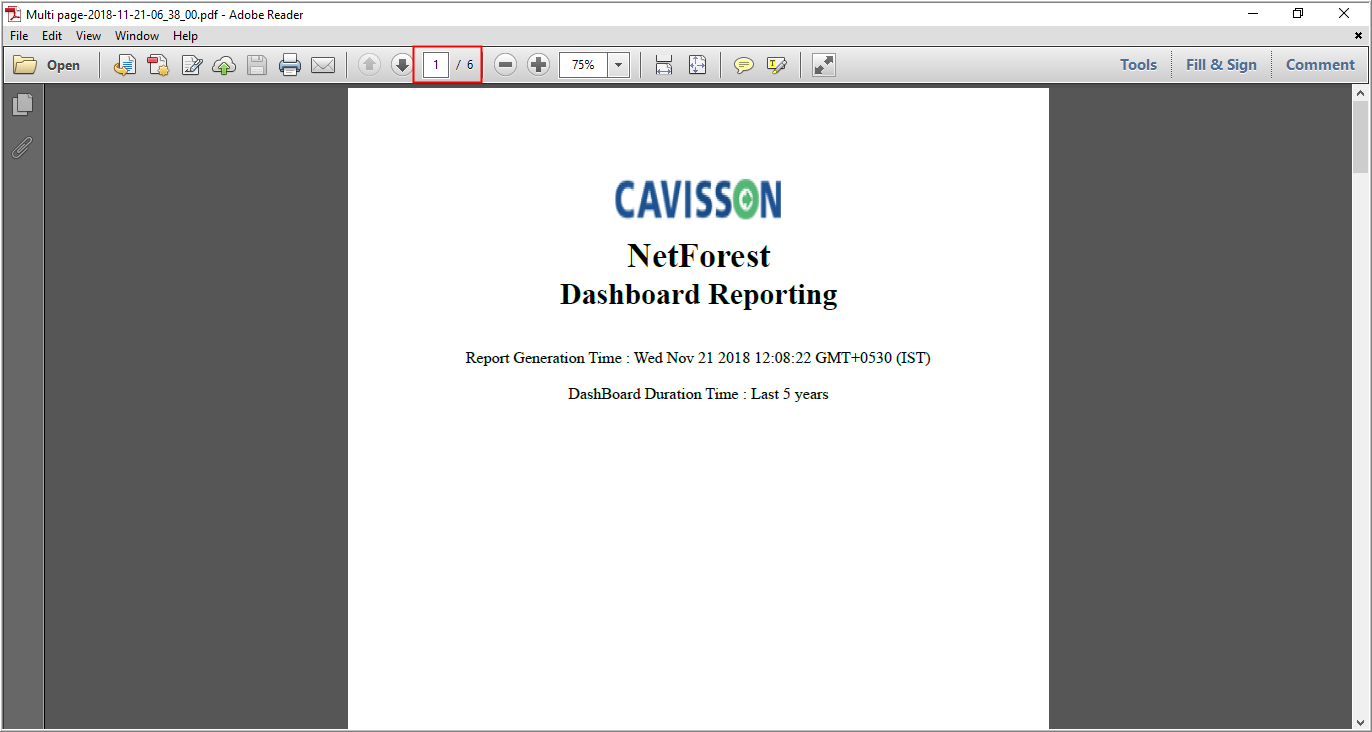Screen dimensions: 1372x732
Task: Click the vertical scrollbar thumb
Action: 1360,136
